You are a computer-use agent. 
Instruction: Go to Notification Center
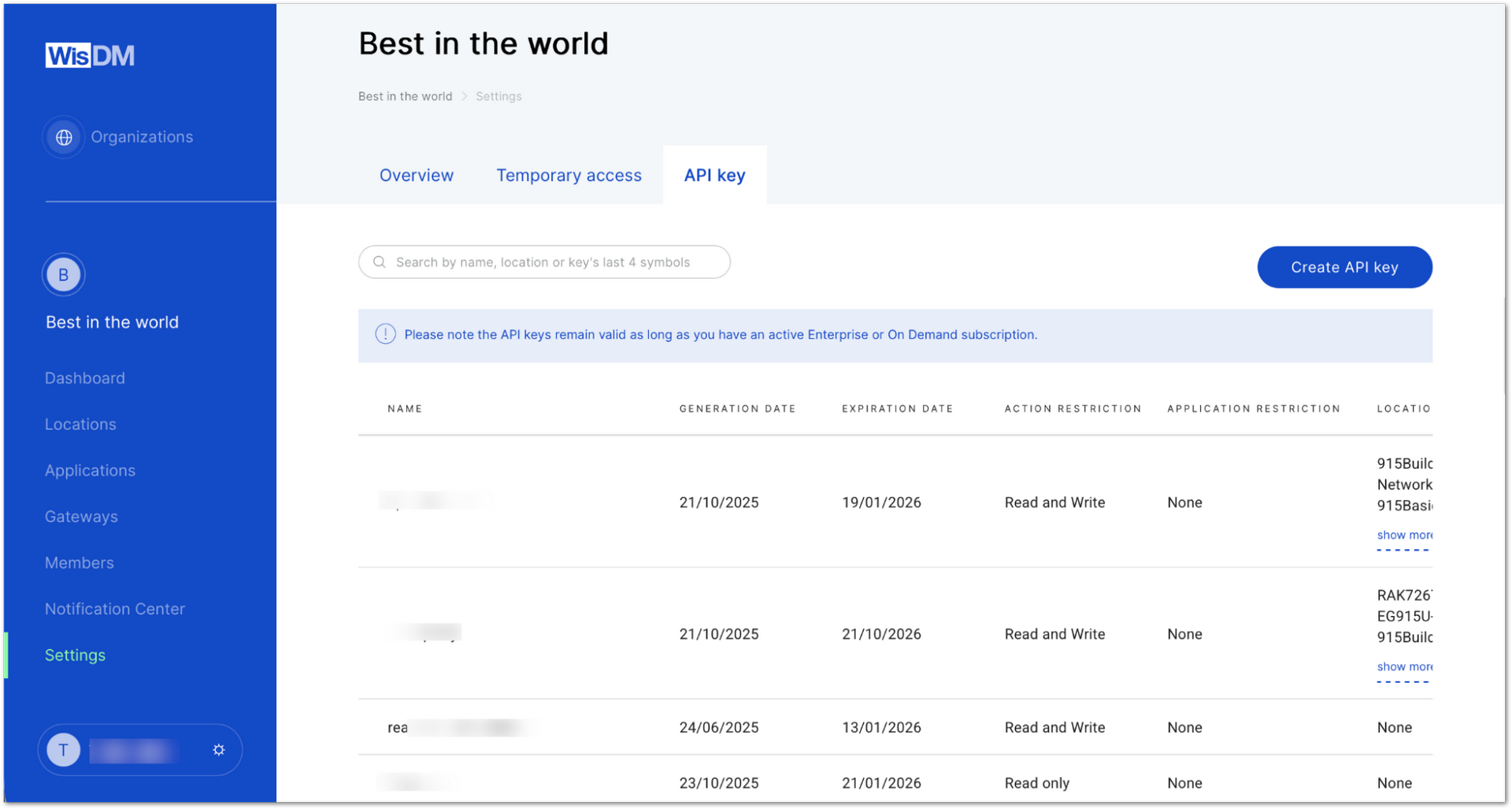[x=114, y=608]
